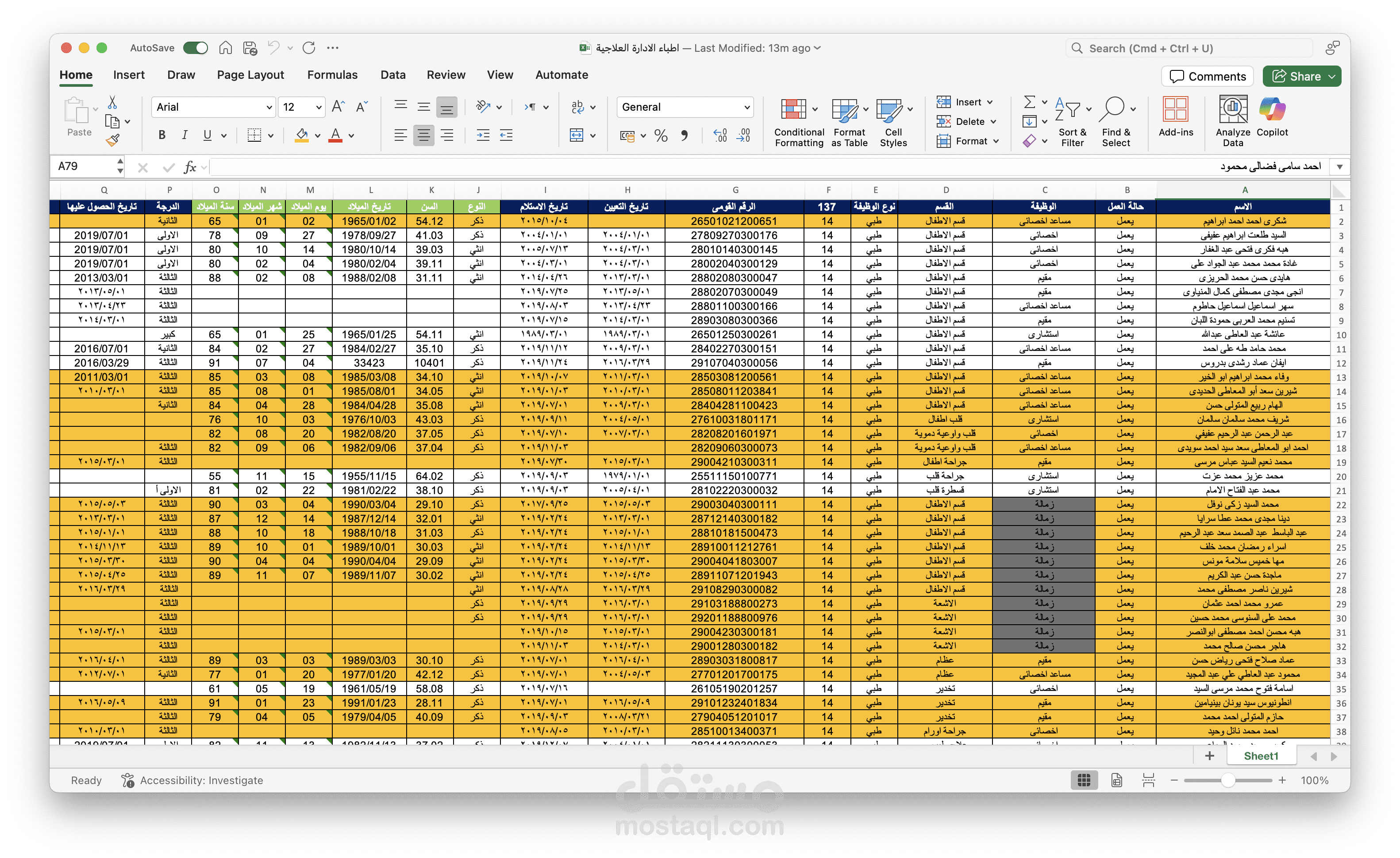Viewport: 1400px width, 858px height.
Task: Launch Copilot
Action: (x=1272, y=117)
